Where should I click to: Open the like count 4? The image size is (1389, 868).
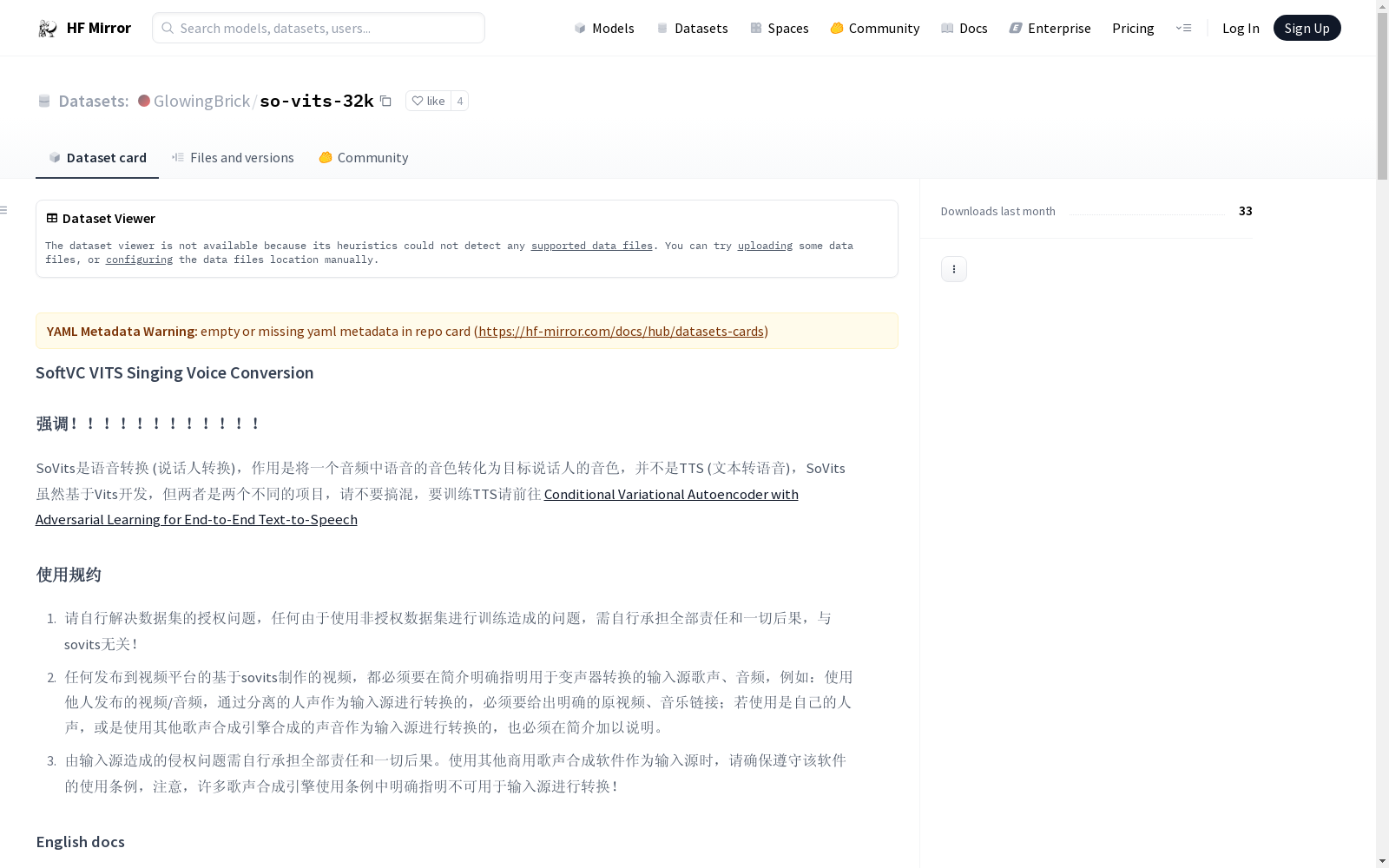coord(460,101)
